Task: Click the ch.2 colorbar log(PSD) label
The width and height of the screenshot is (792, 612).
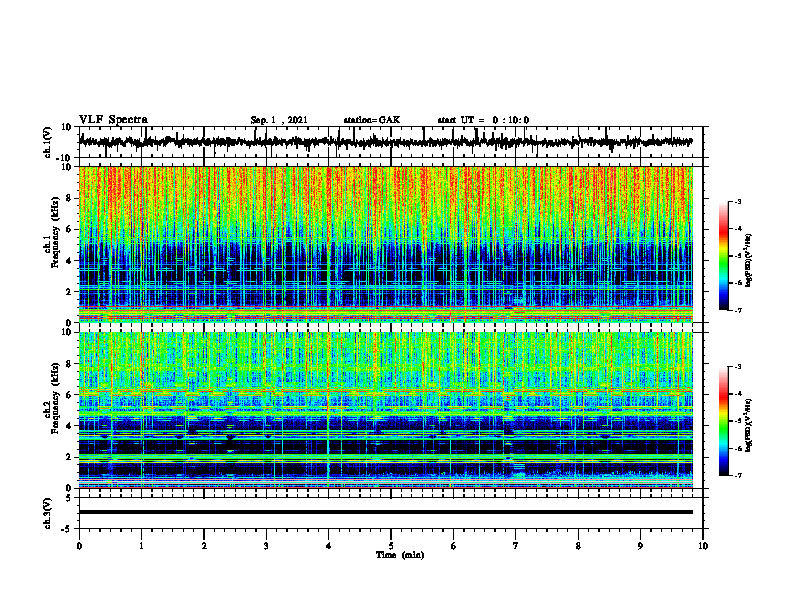Action: click(749, 425)
